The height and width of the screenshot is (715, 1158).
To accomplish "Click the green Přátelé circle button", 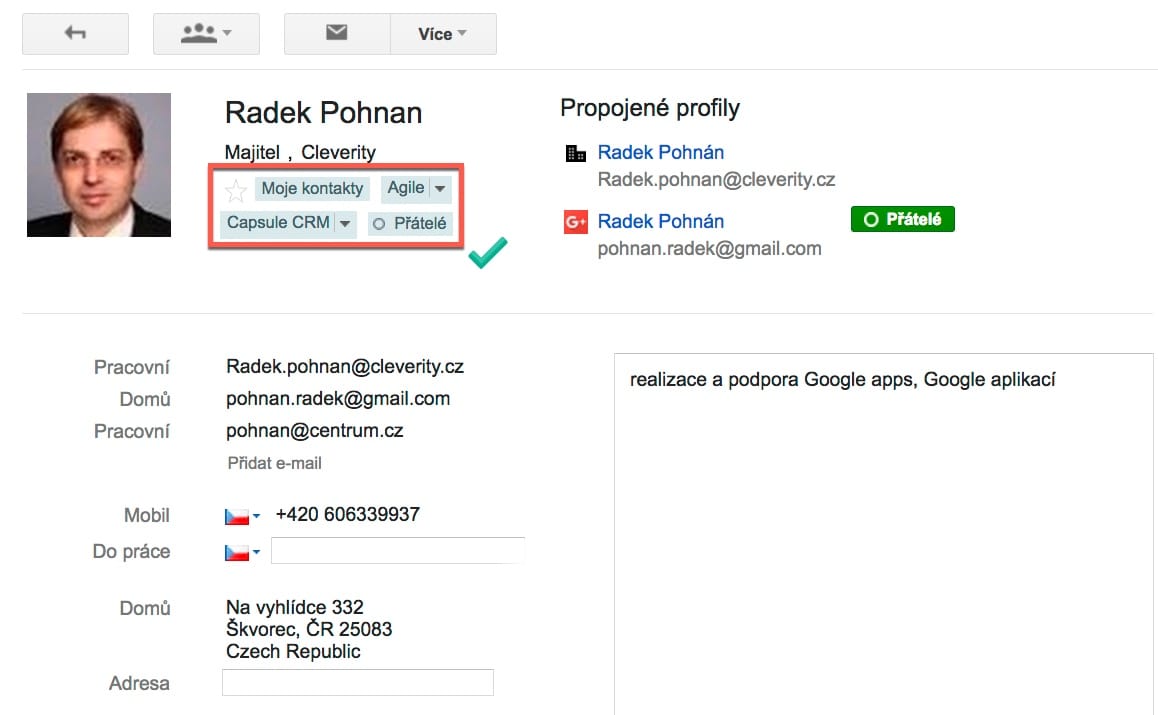I will 902,219.
